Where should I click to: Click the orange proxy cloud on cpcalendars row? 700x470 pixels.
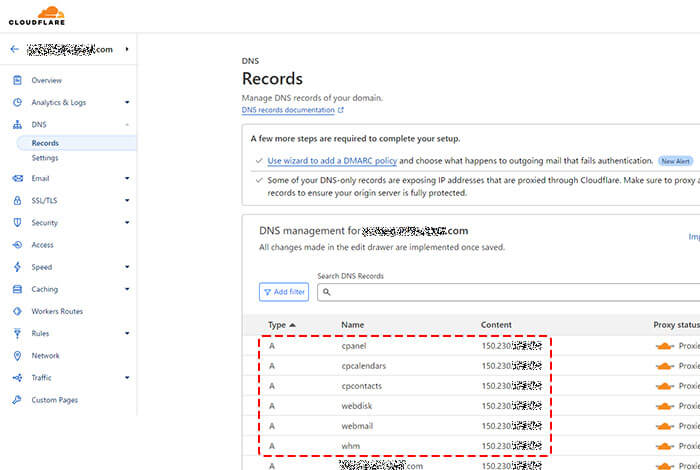[x=665, y=366]
